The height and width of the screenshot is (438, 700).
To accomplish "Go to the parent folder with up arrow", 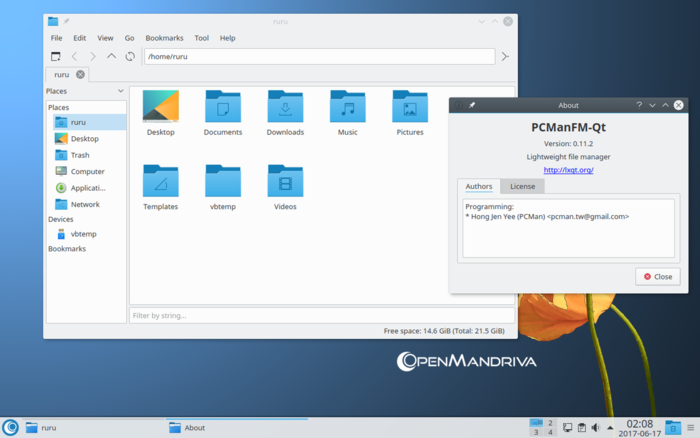I will [x=111, y=56].
